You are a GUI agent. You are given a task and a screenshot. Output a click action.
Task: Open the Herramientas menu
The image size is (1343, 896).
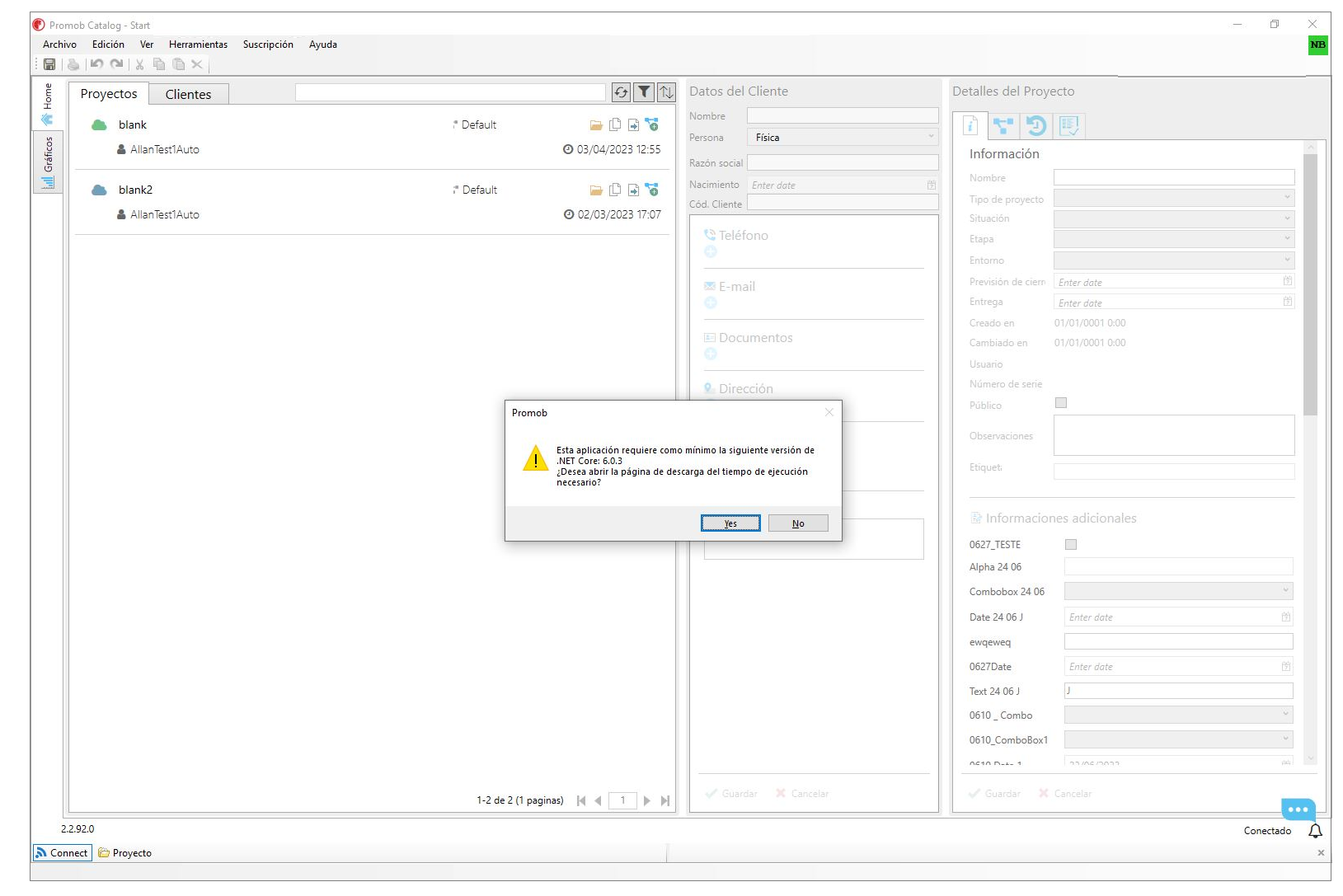tap(198, 45)
